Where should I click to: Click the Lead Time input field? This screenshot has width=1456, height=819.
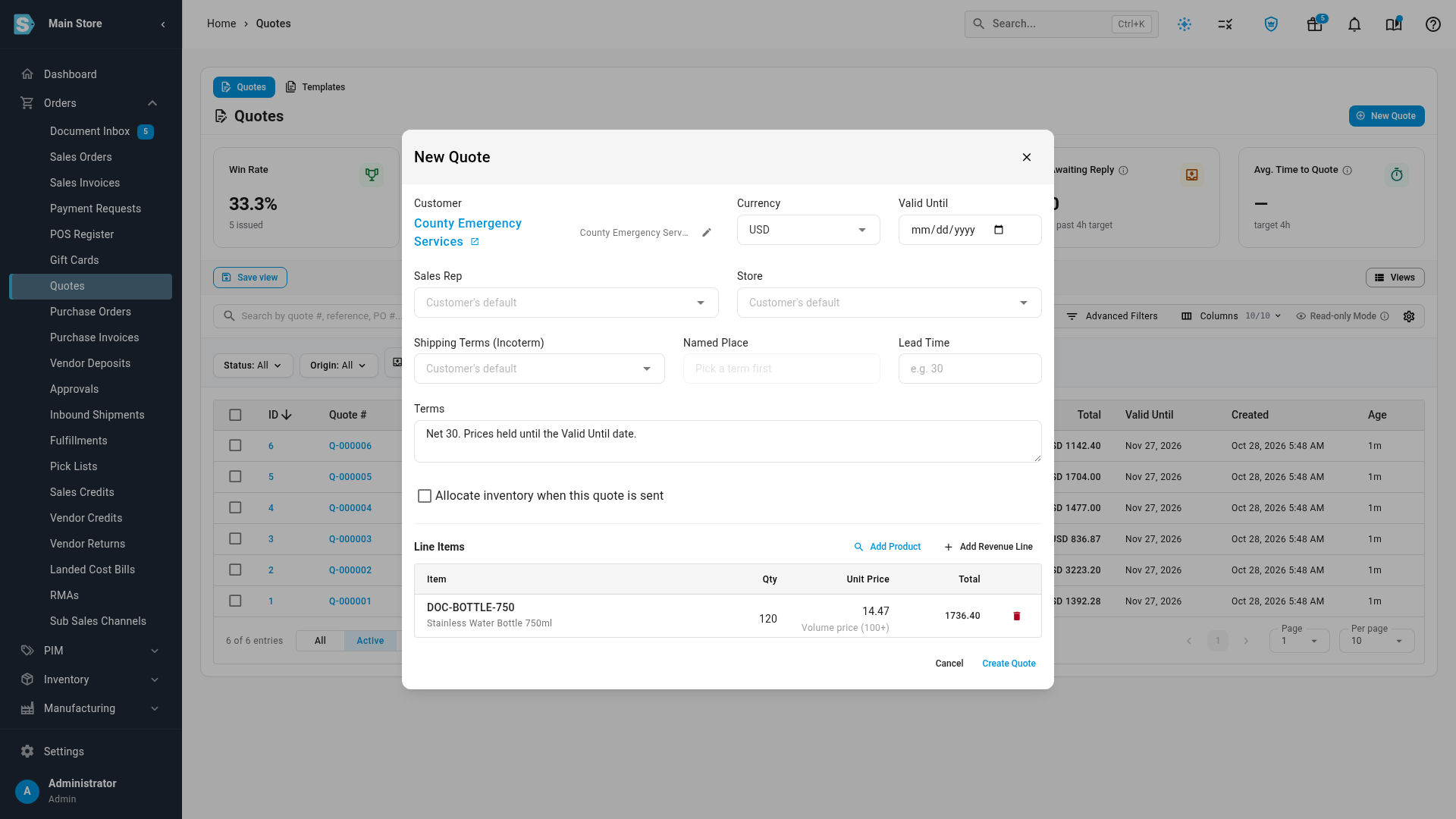click(x=970, y=369)
